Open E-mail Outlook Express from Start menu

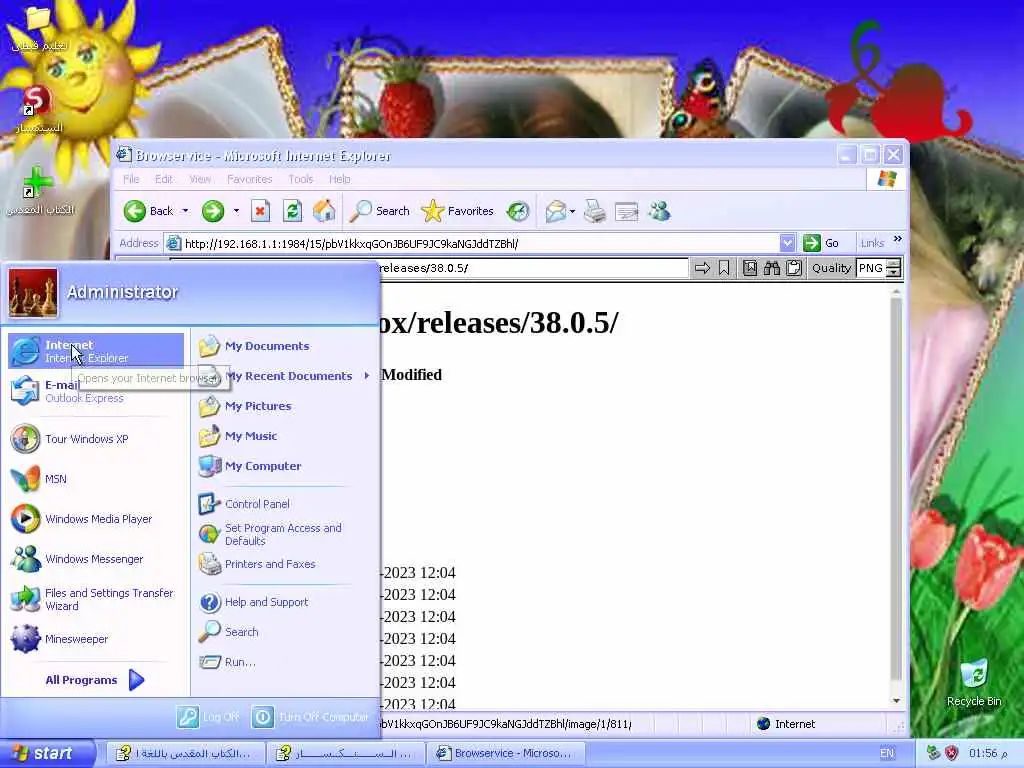(x=96, y=391)
